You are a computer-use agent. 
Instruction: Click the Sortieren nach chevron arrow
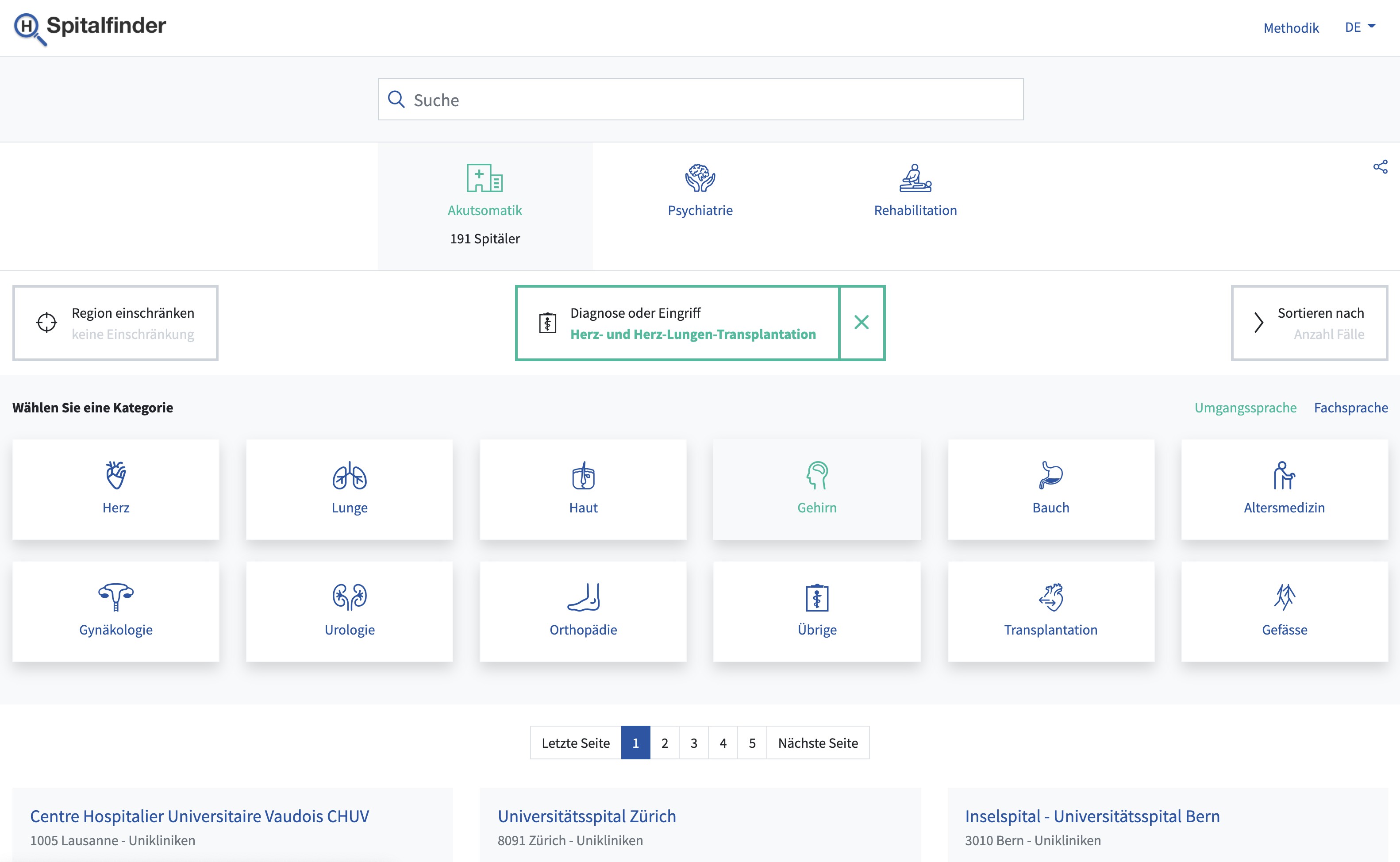coord(1259,323)
